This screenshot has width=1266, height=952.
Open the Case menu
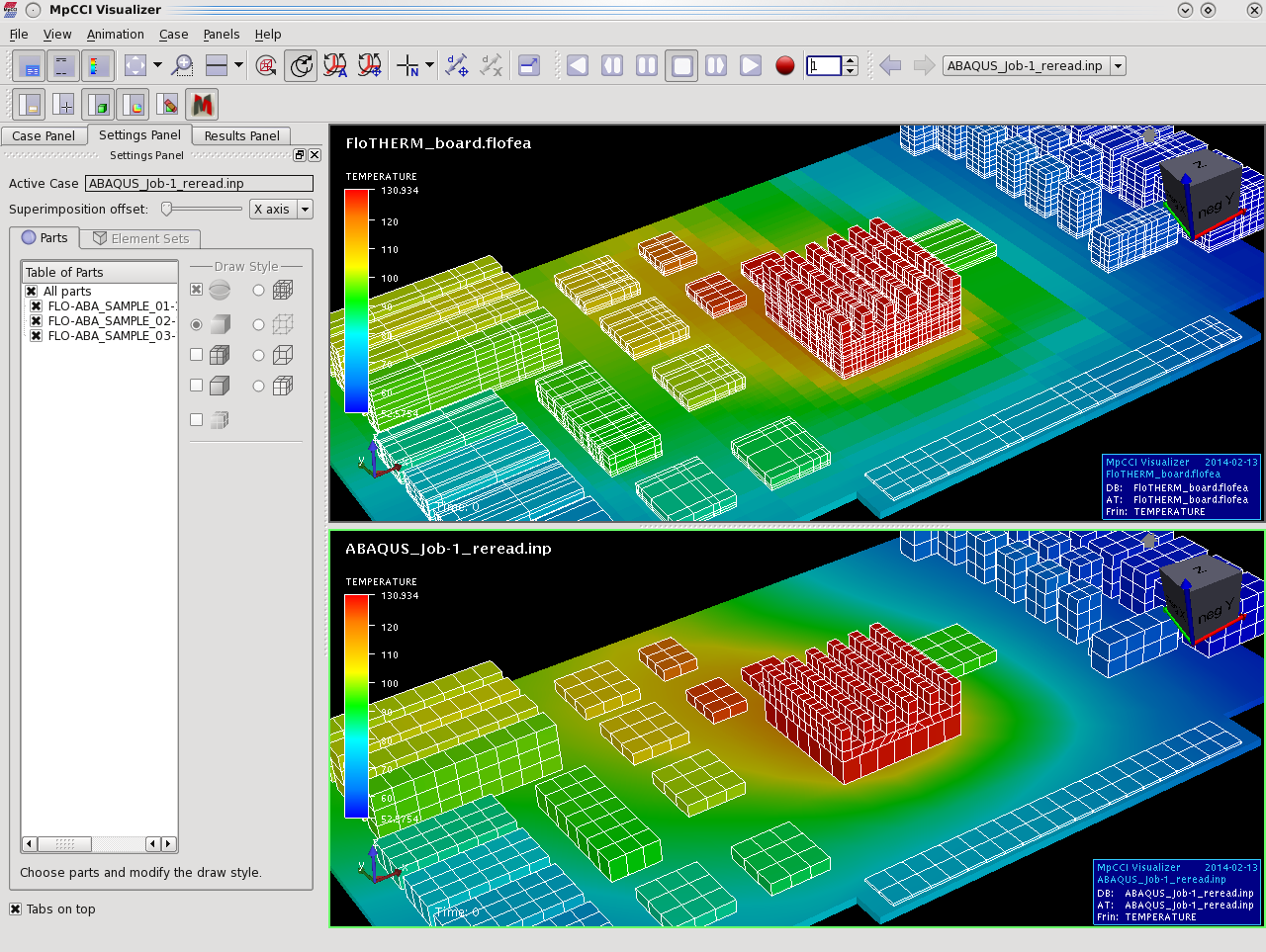click(x=173, y=34)
